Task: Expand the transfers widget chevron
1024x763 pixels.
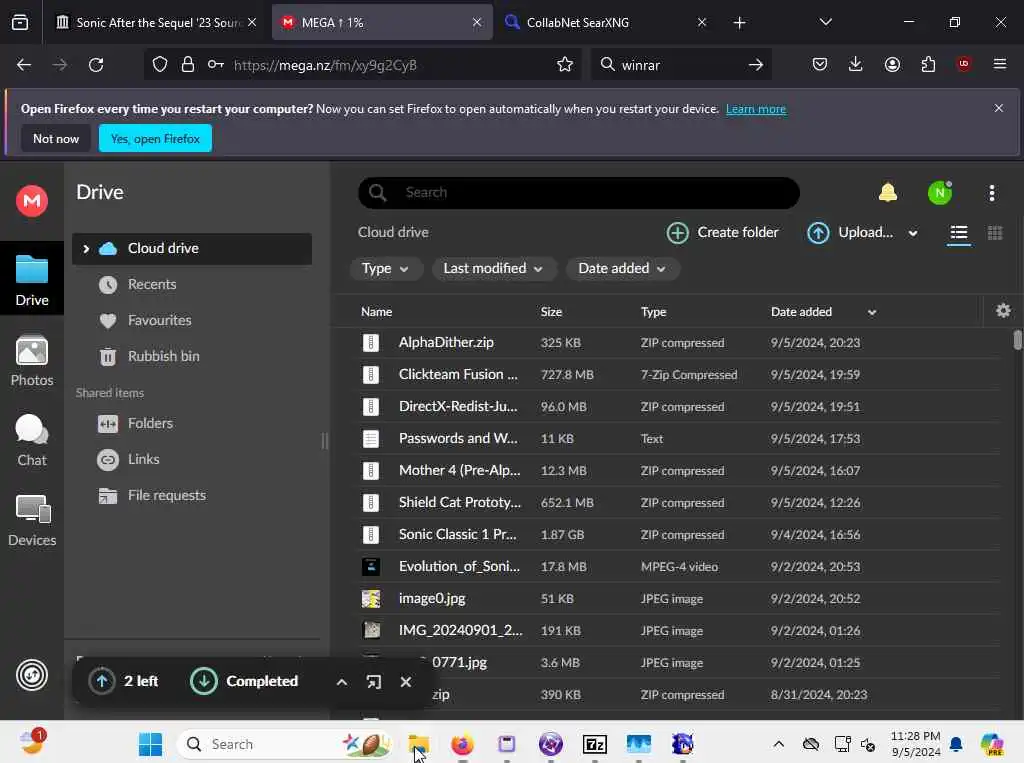Action: click(x=341, y=682)
